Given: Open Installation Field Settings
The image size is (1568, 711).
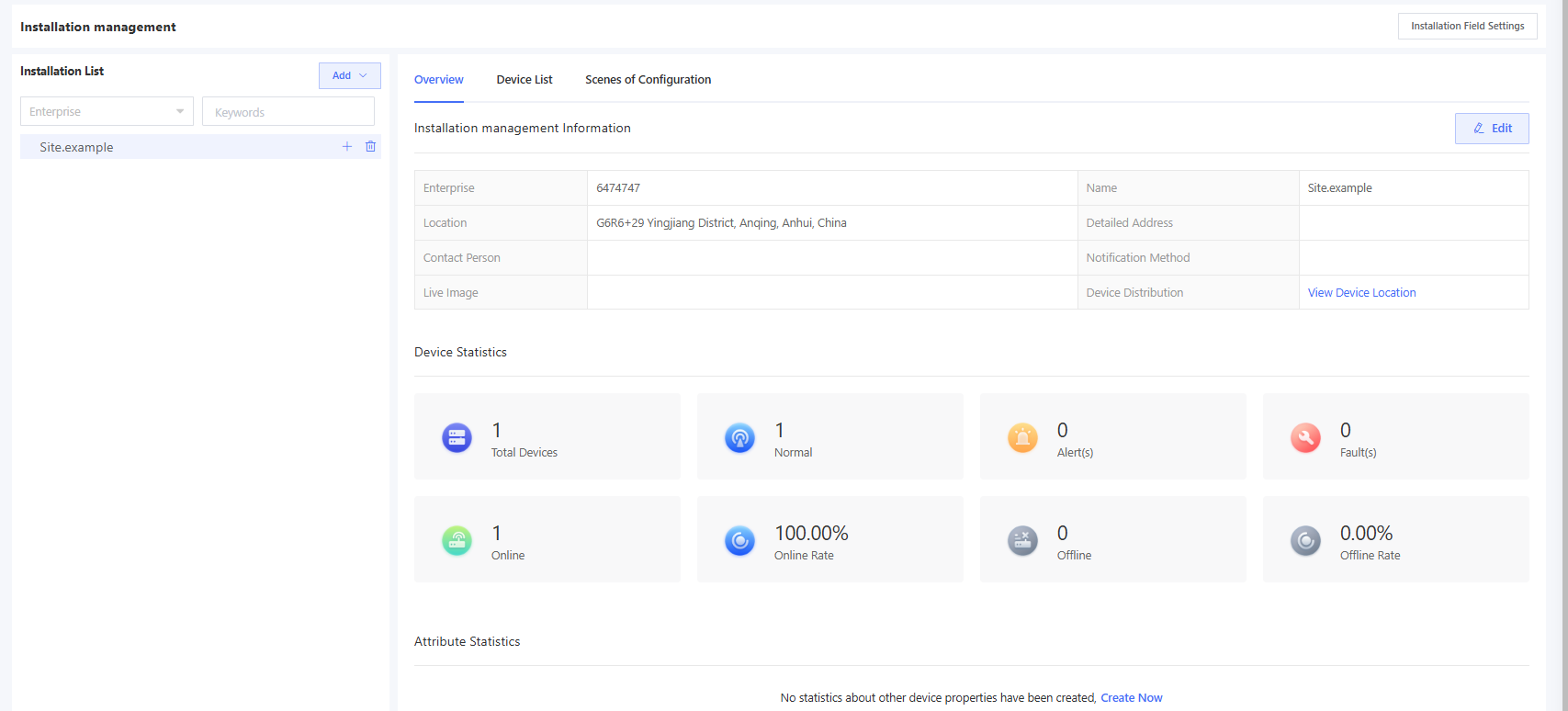Looking at the screenshot, I should tap(1467, 26).
